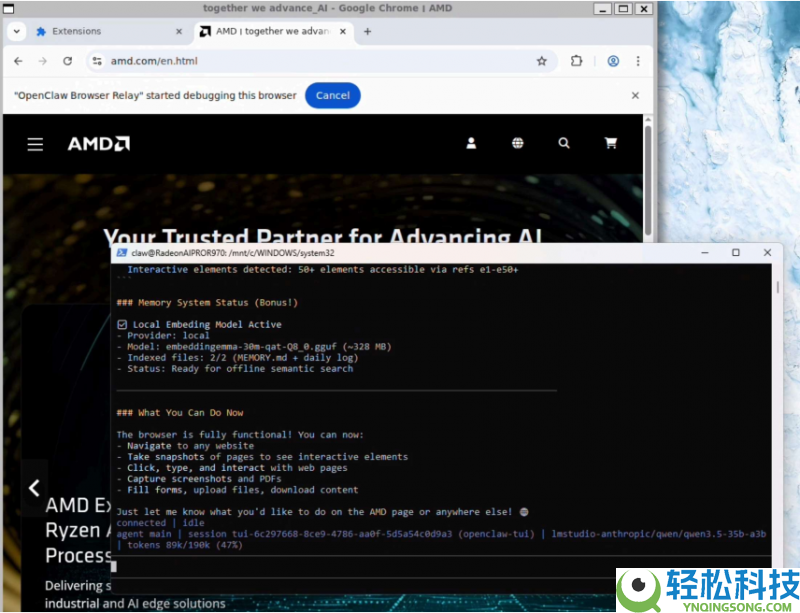Click 'Provider: local' line in terminal
This screenshot has height=613, width=800.
click(163, 336)
